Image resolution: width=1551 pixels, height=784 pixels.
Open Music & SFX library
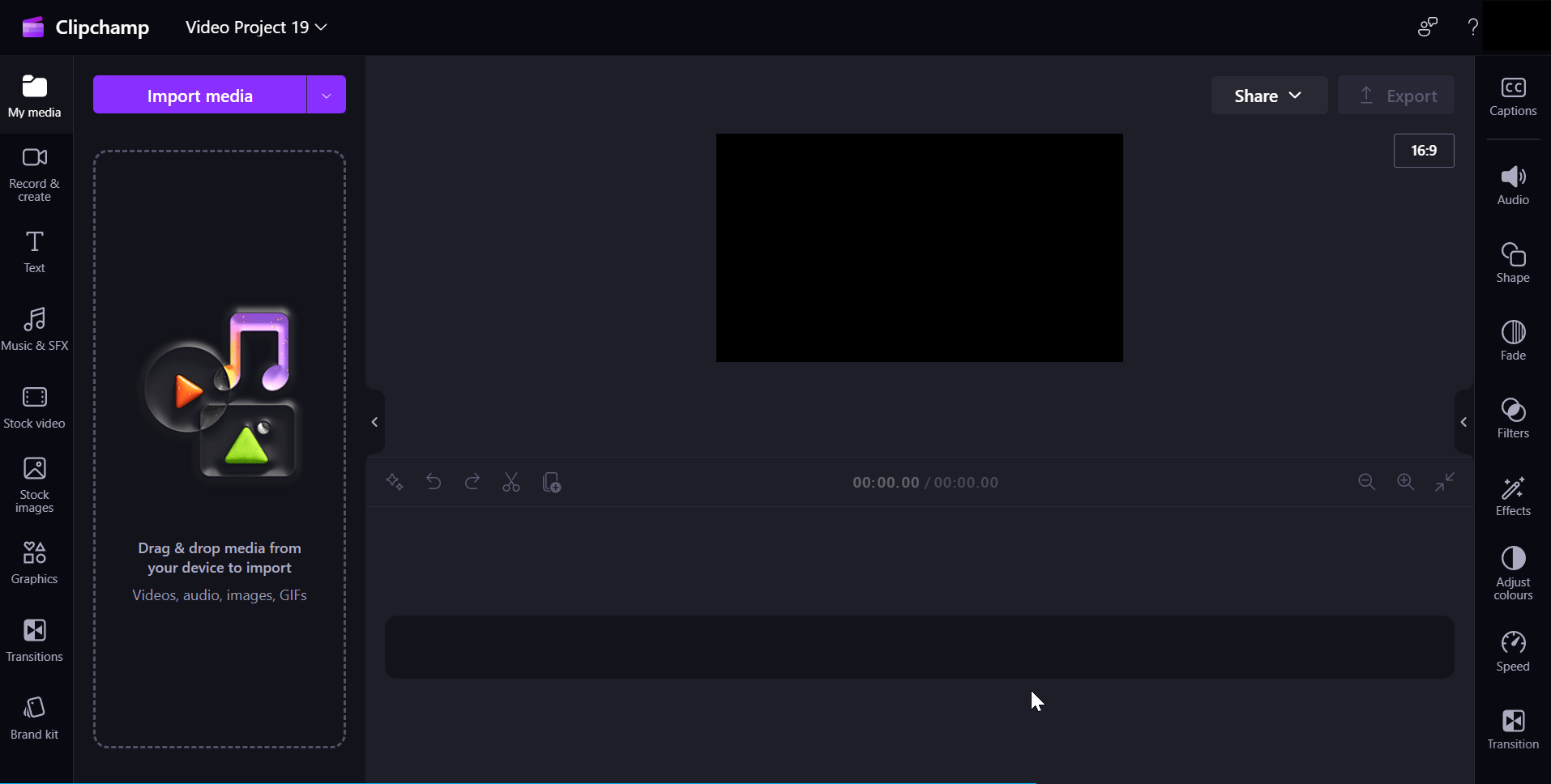click(35, 330)
